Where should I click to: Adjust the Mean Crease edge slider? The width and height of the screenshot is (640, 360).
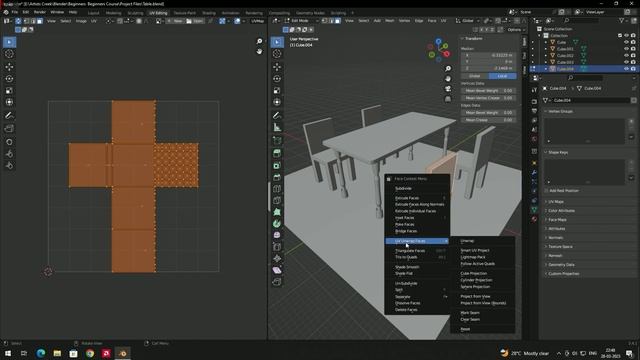coord(489,120)
